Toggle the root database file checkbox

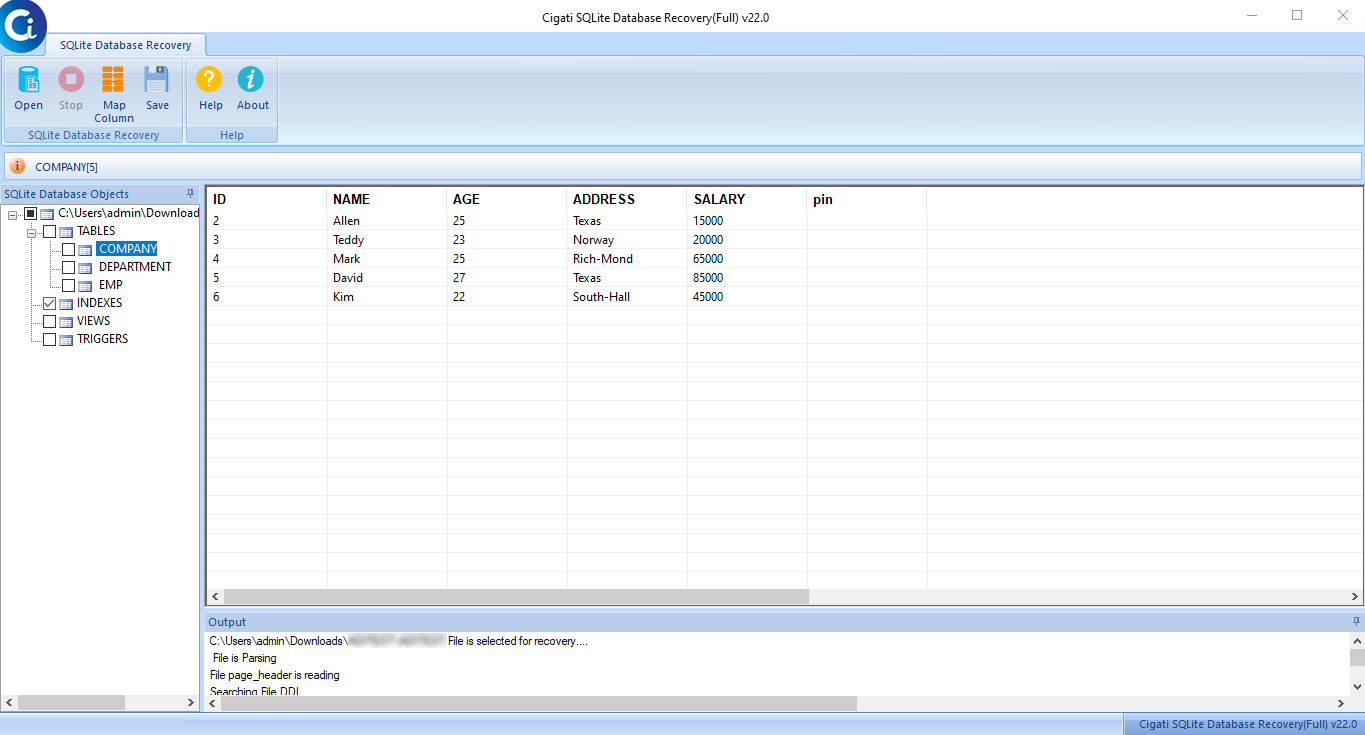pyautogui.click(x=30, y=213)
